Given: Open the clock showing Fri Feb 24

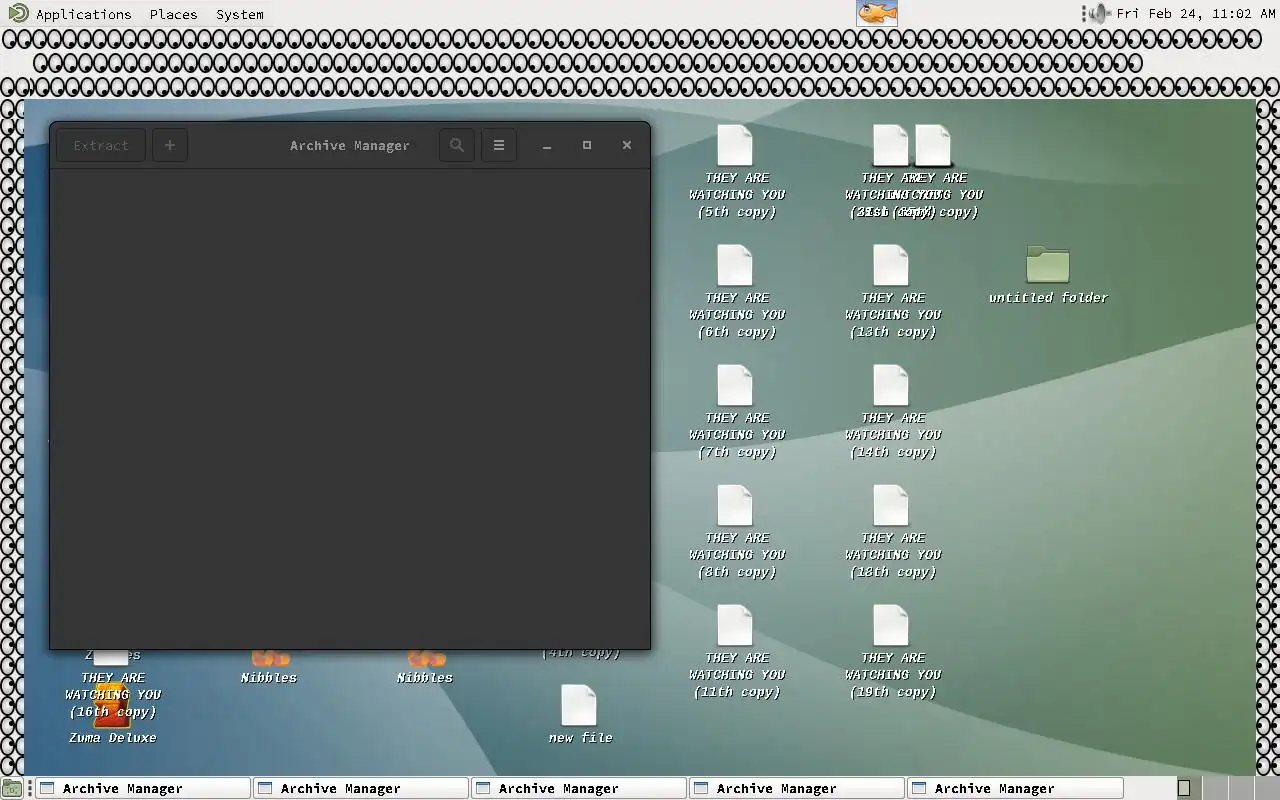Looking at the screenshot, I should coord(1195,14).
